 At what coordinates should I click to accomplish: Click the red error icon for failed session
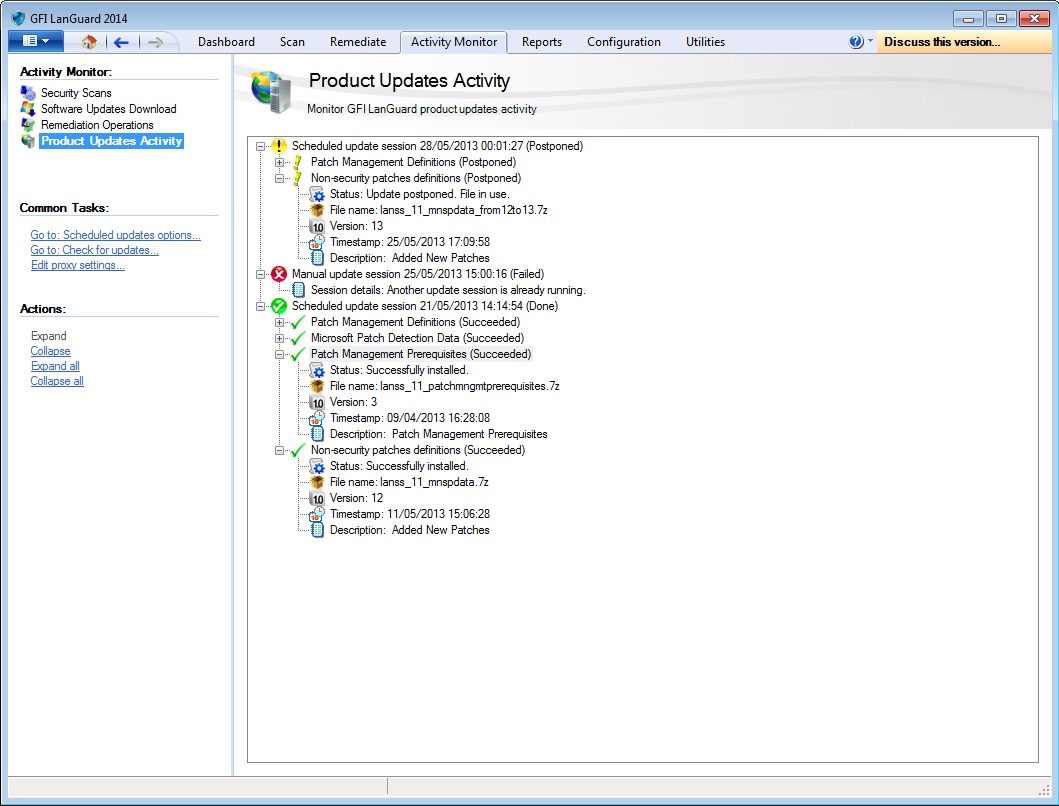(x=279, y=274)
